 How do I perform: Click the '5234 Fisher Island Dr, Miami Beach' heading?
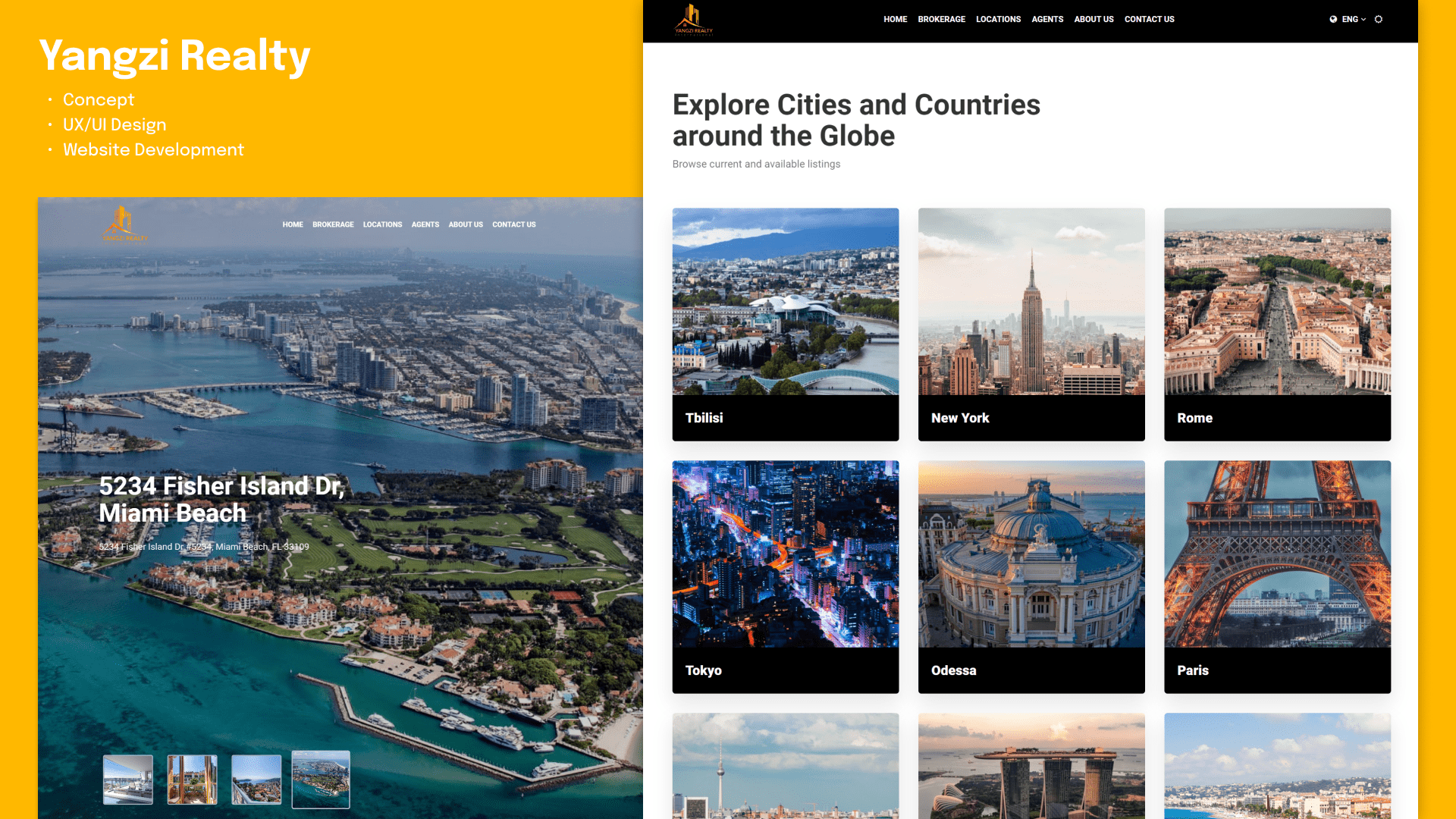coord(221,499)
